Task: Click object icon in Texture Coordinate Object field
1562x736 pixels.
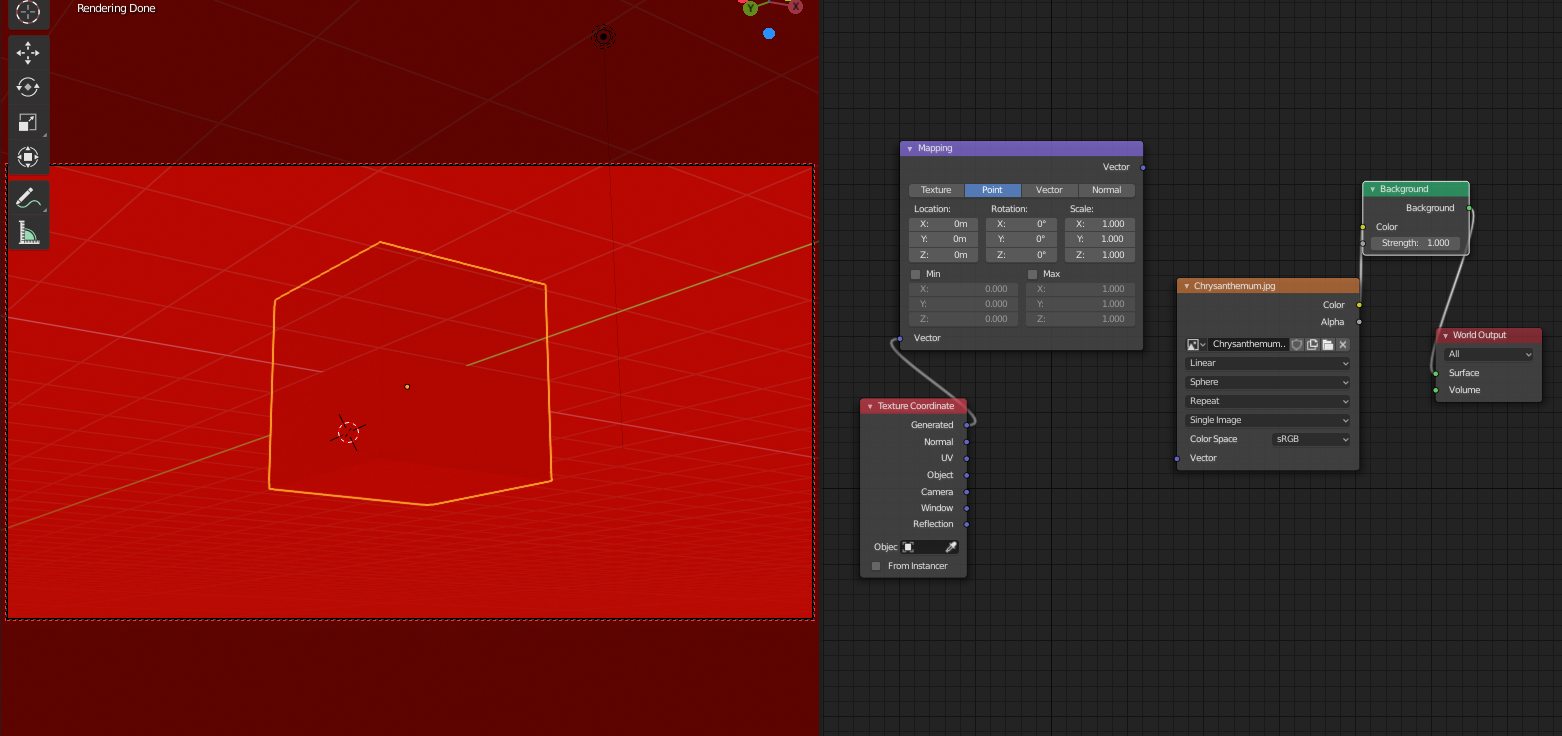Action: tap(908, 547)
